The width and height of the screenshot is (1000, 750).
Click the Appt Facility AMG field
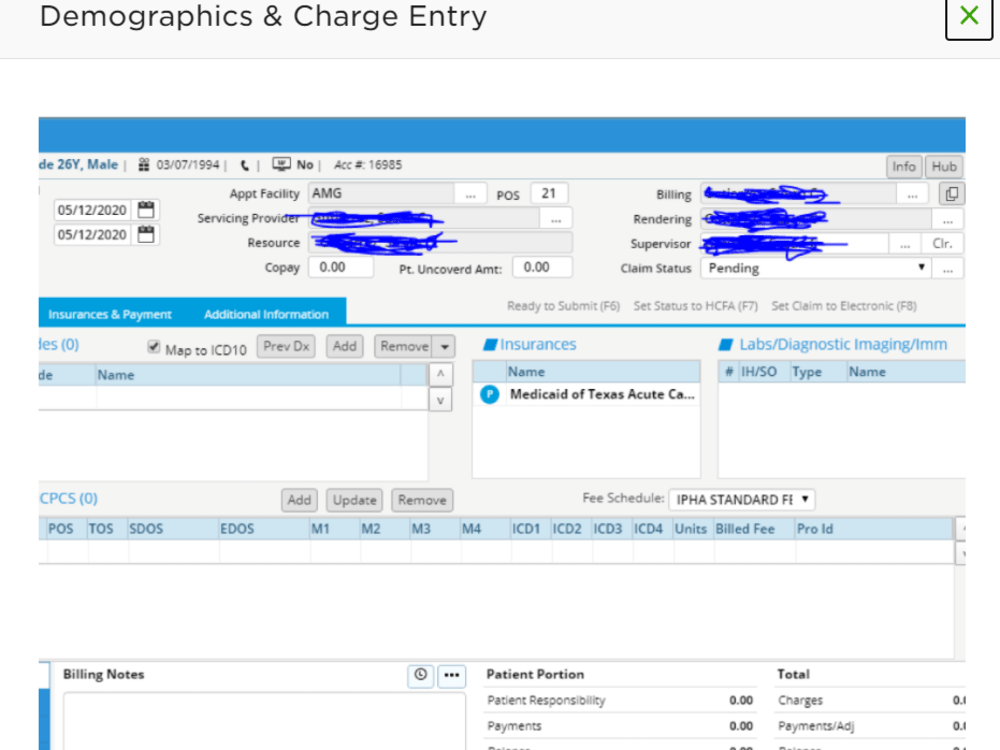tap(381, 194)
